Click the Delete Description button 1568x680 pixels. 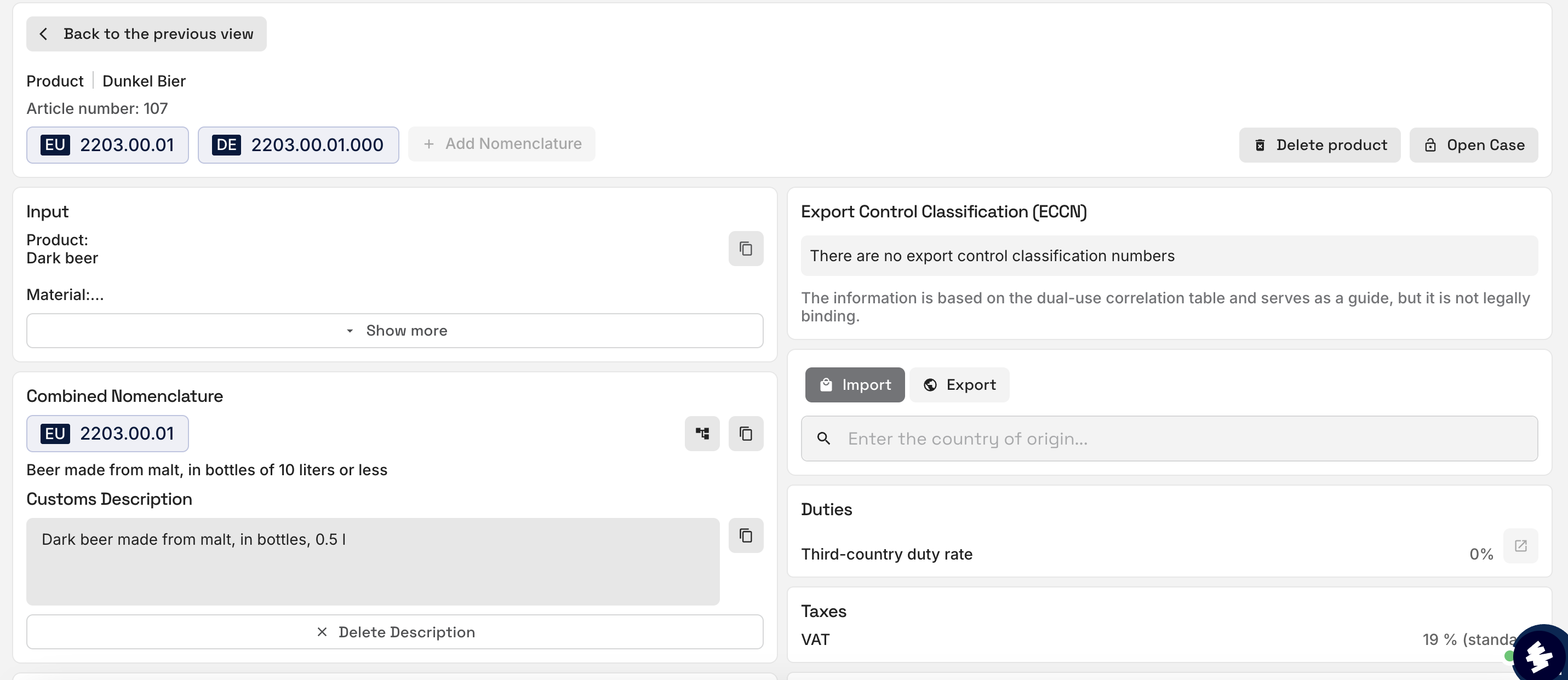point(394,632)
